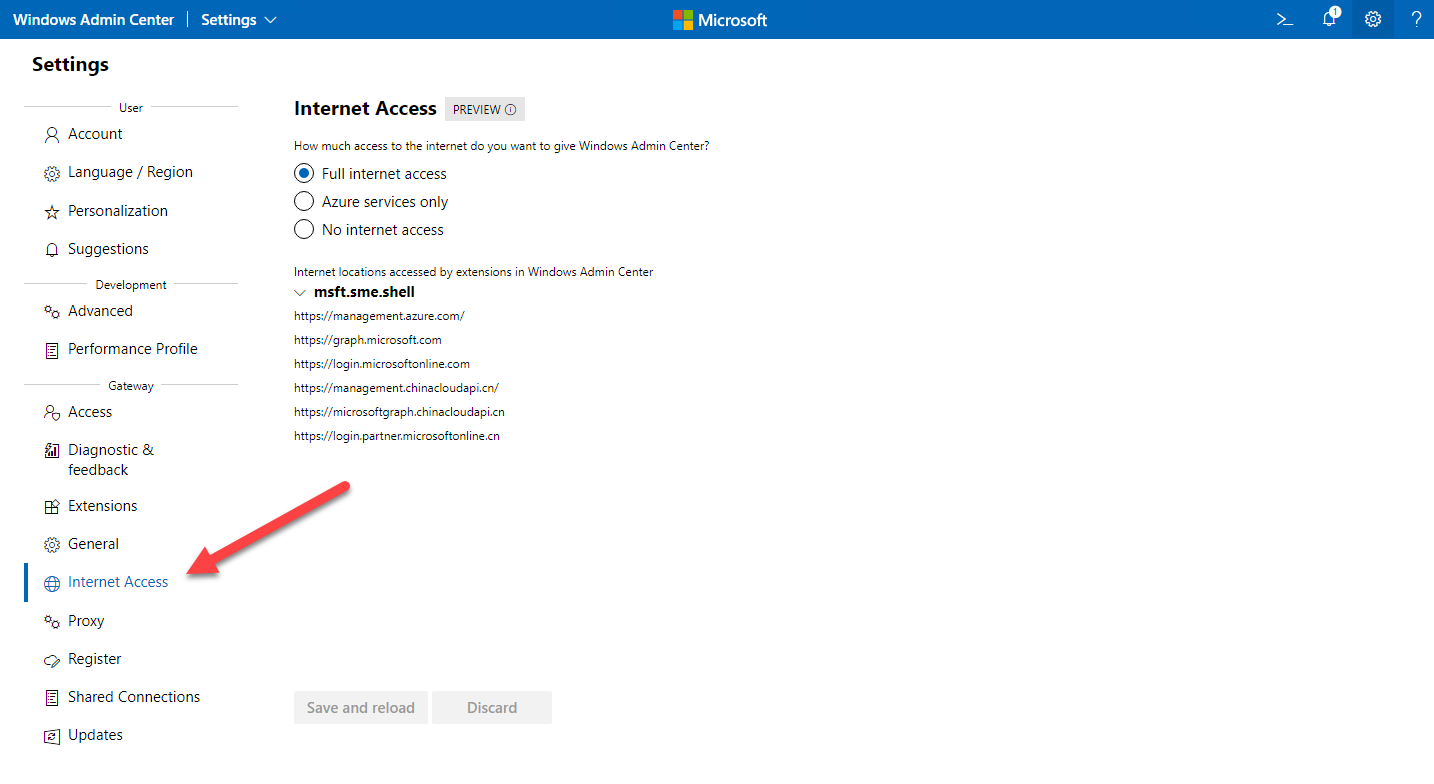Collapse the msft.sme.shell chevron
The width and height of the screenshot is (1434, 784).
point(300,293)
